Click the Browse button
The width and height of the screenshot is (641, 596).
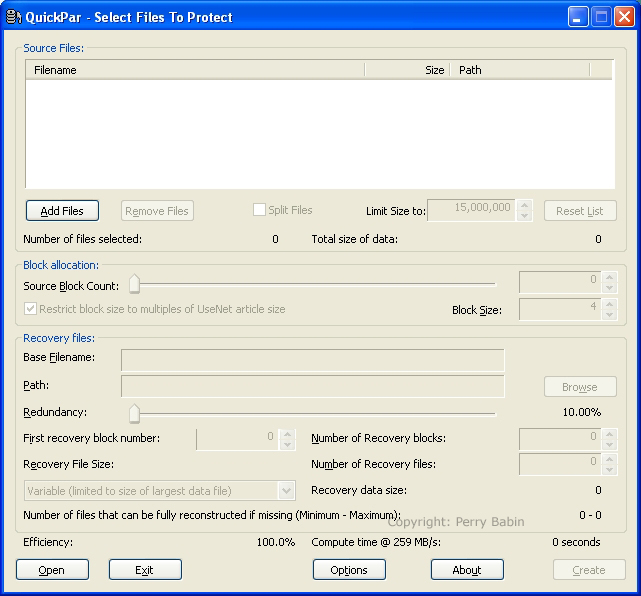(580, 387)
